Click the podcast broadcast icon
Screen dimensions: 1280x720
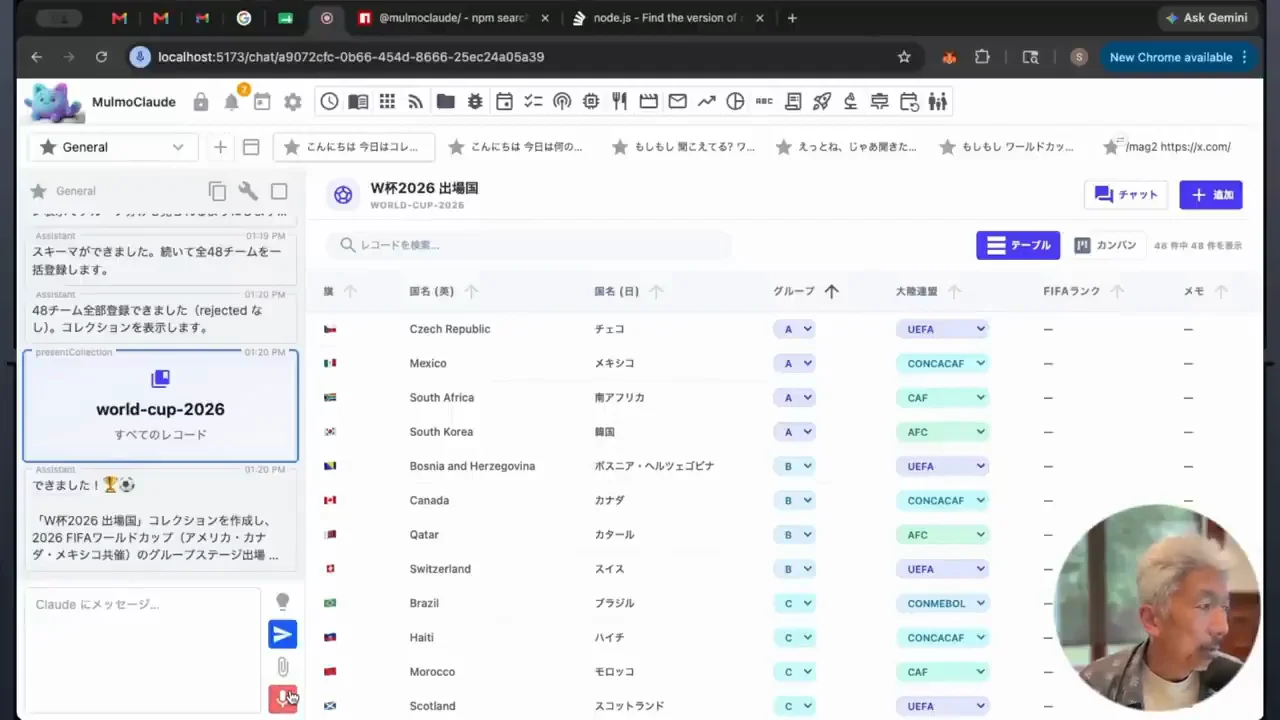coord(562,101)
